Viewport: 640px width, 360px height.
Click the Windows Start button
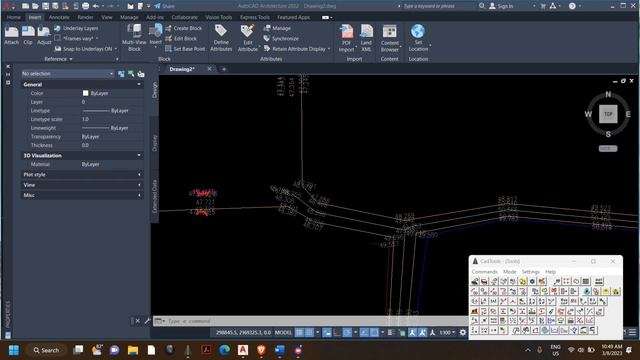point(13,350)
